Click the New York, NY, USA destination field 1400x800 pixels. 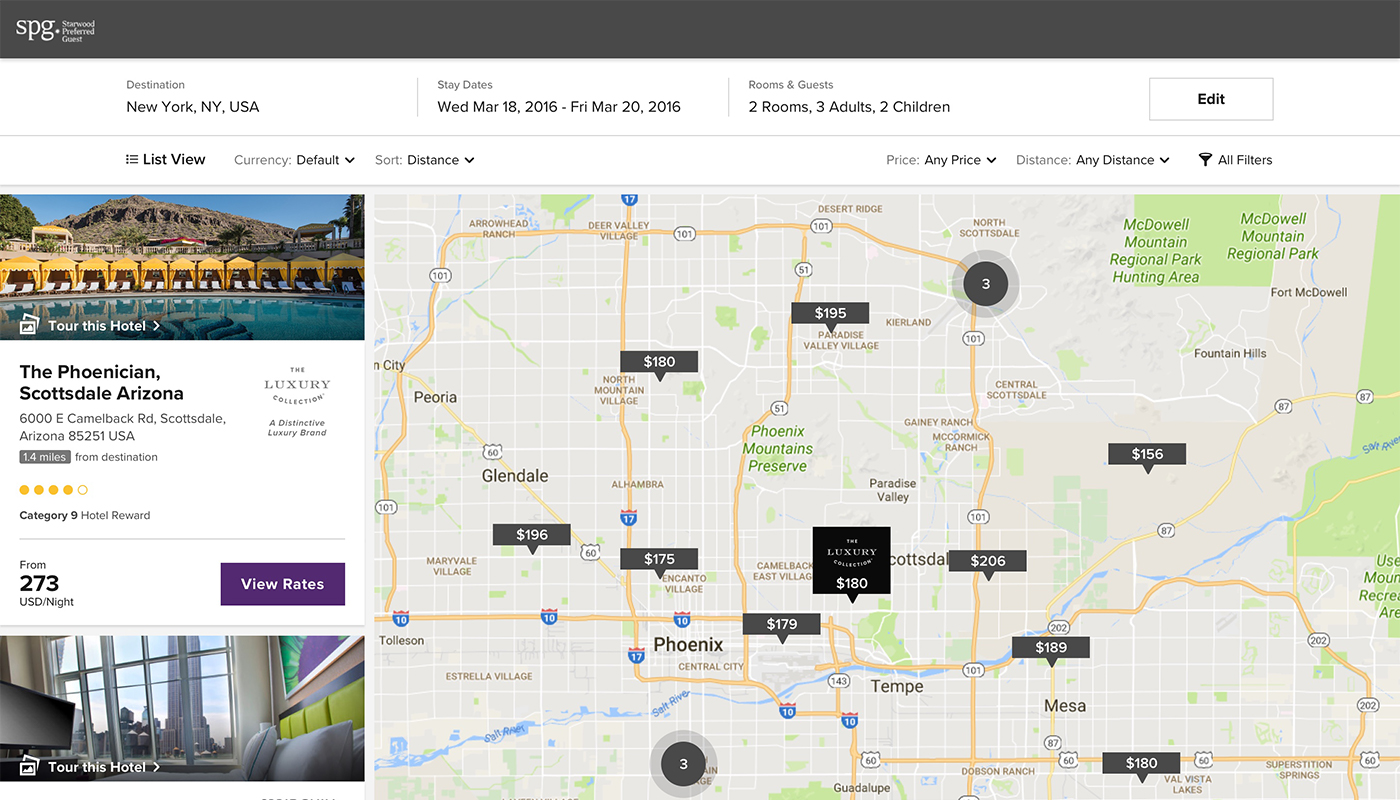click(193, 107)
